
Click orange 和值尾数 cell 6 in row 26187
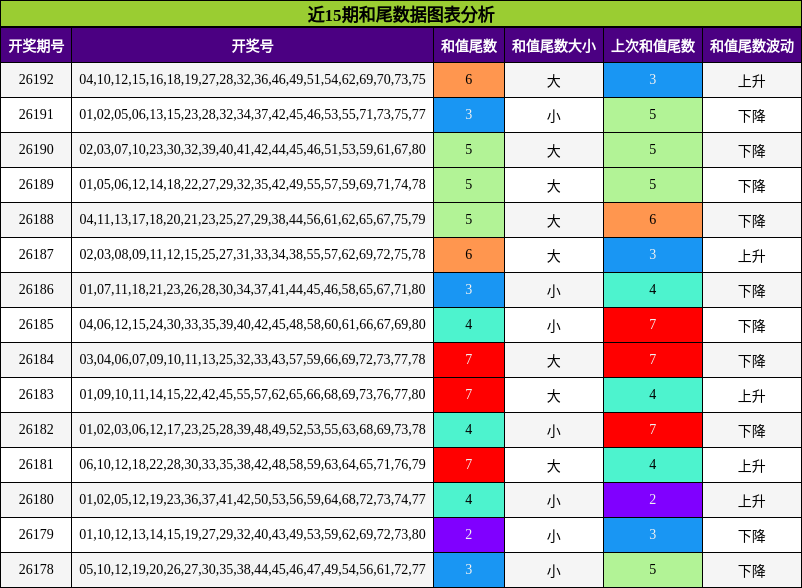[x=469, y=255]
